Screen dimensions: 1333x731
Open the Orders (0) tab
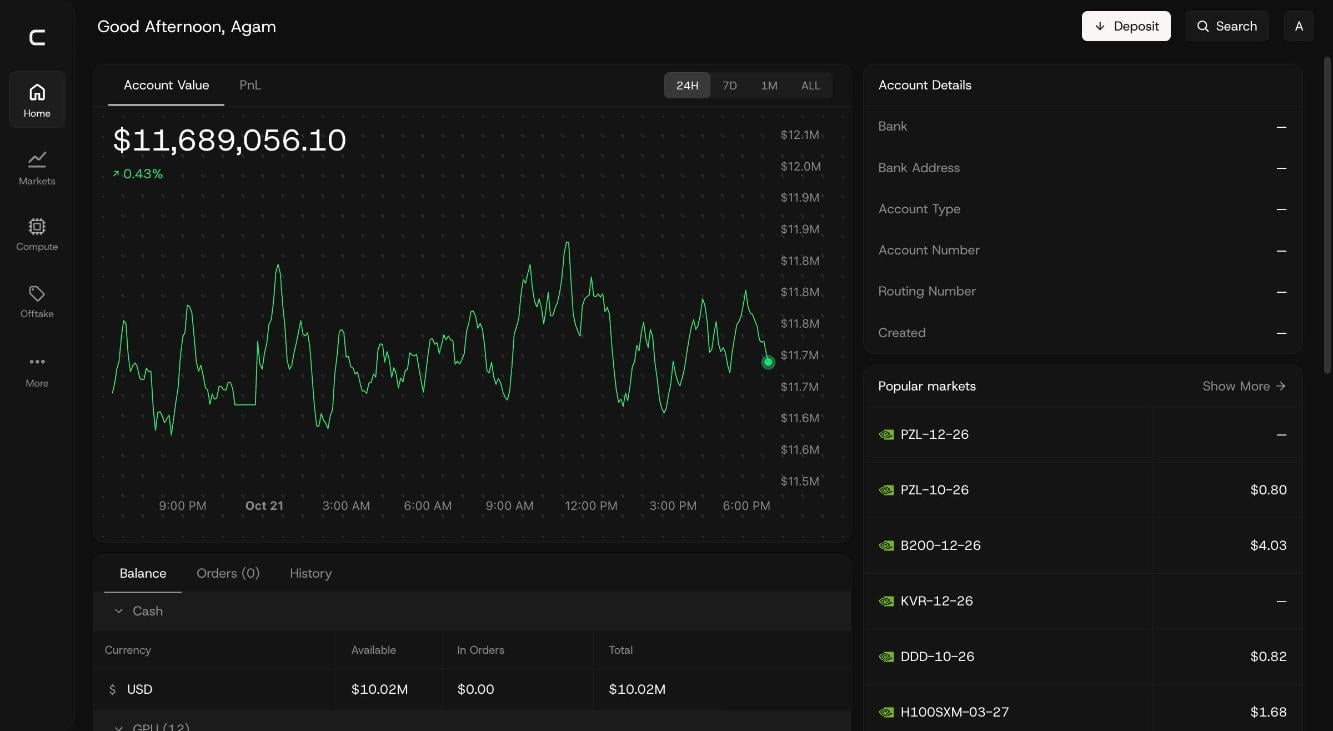(x=228, y=573)
